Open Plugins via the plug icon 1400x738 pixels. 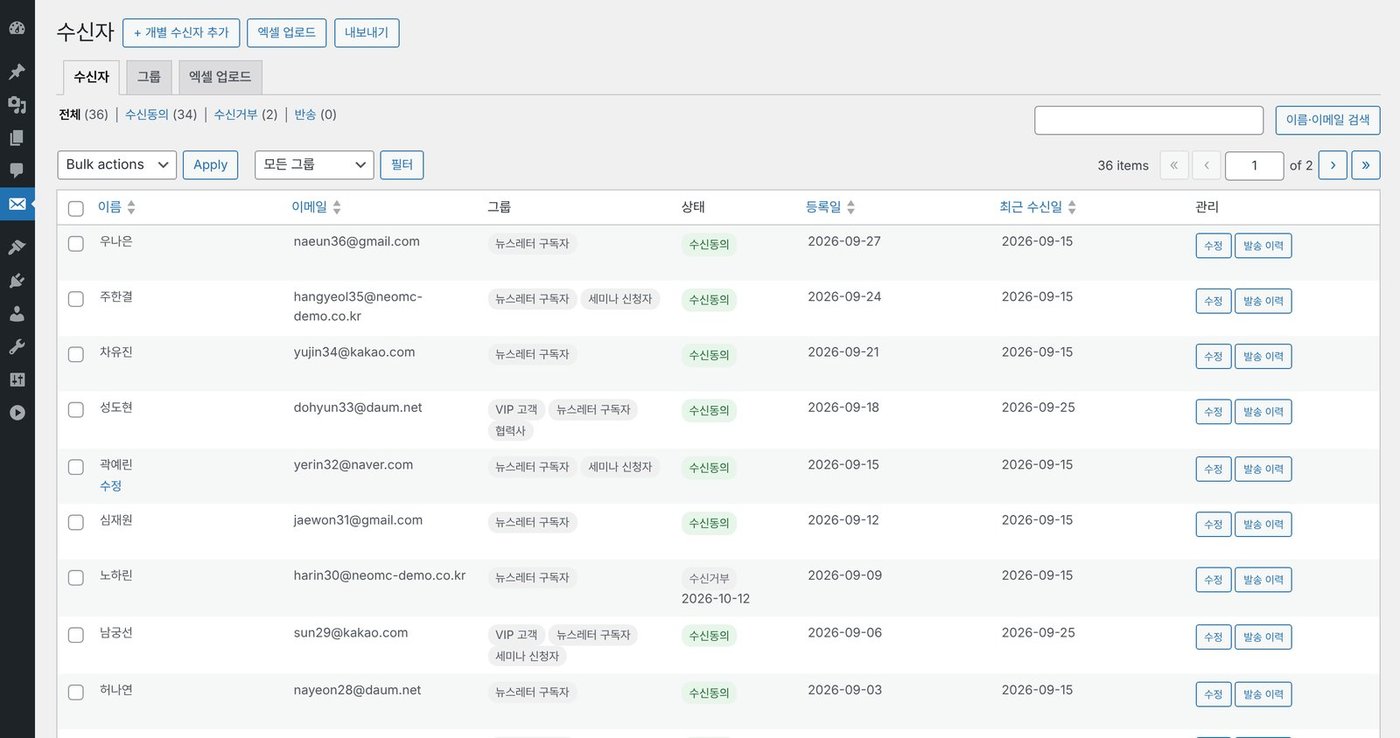pos(17,280)
